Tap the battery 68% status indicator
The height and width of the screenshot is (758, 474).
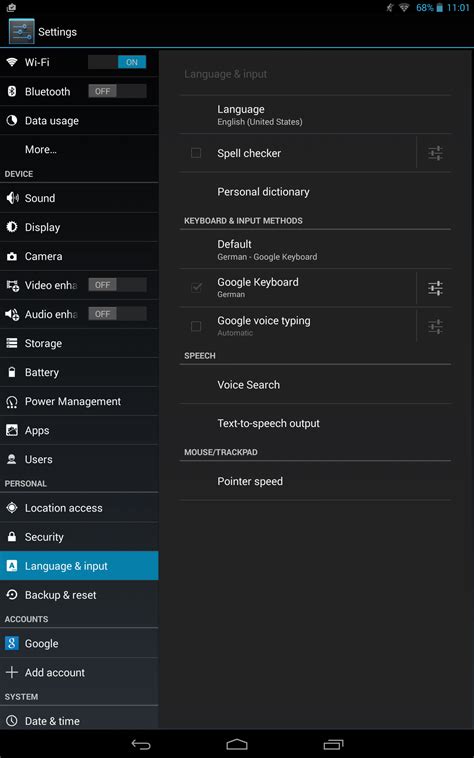pos(430,8)
